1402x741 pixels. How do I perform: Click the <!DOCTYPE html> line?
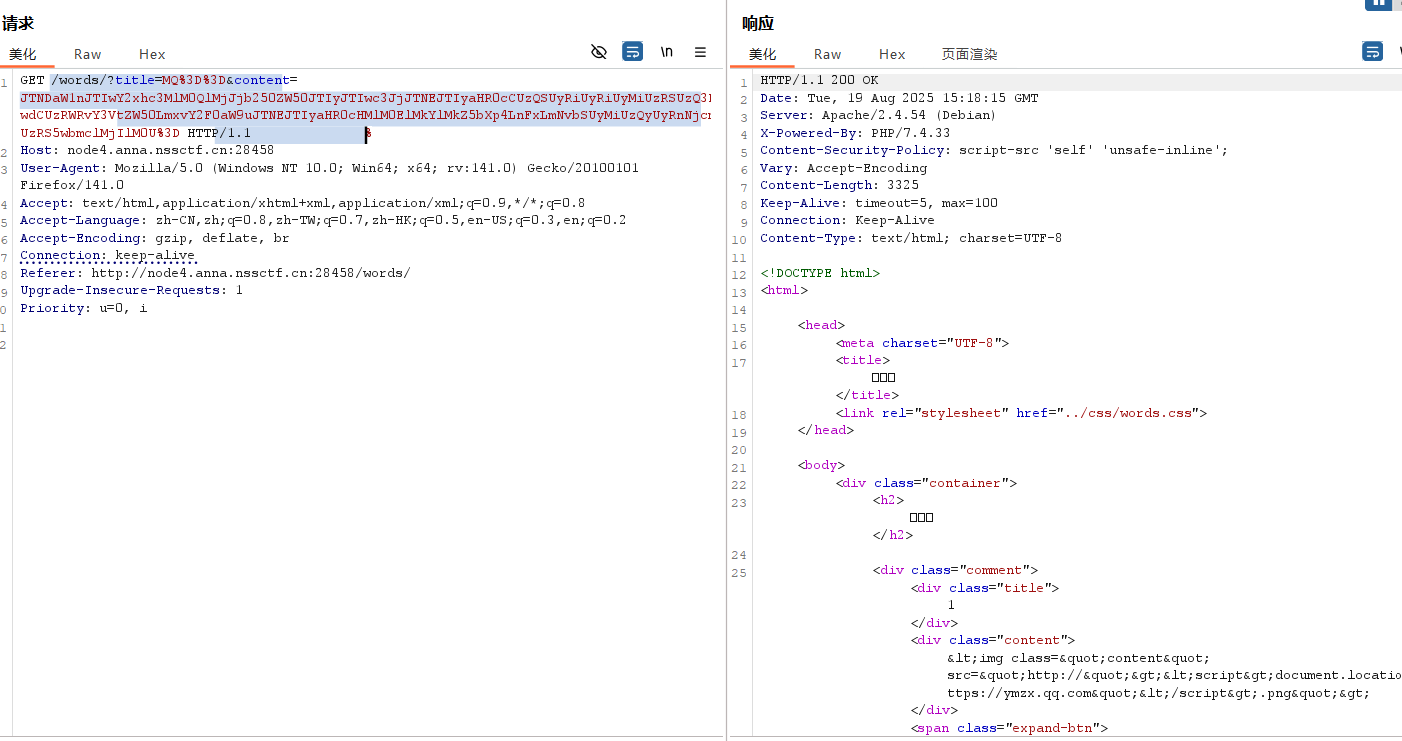pos(820,273)
